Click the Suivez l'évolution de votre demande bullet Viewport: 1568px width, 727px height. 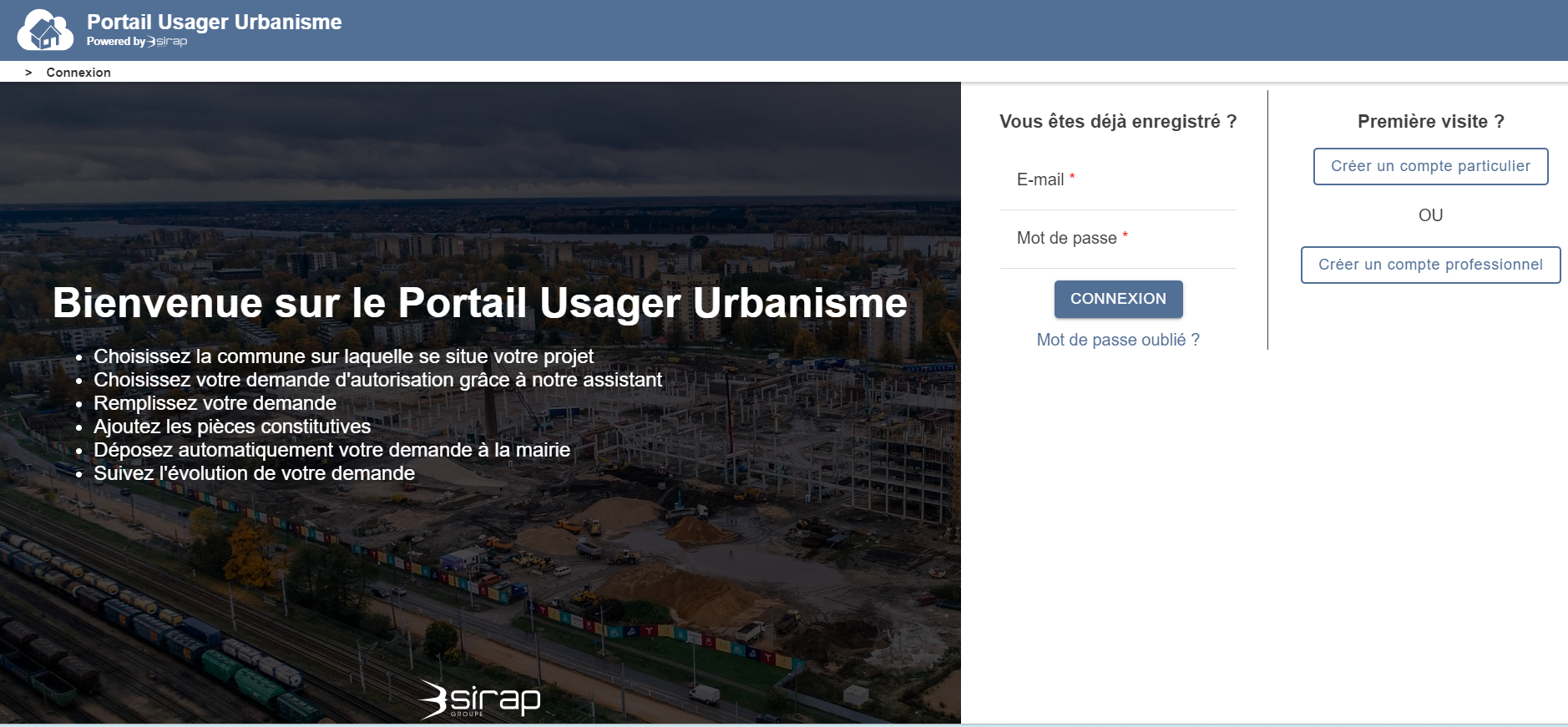[x=254, y=473]
